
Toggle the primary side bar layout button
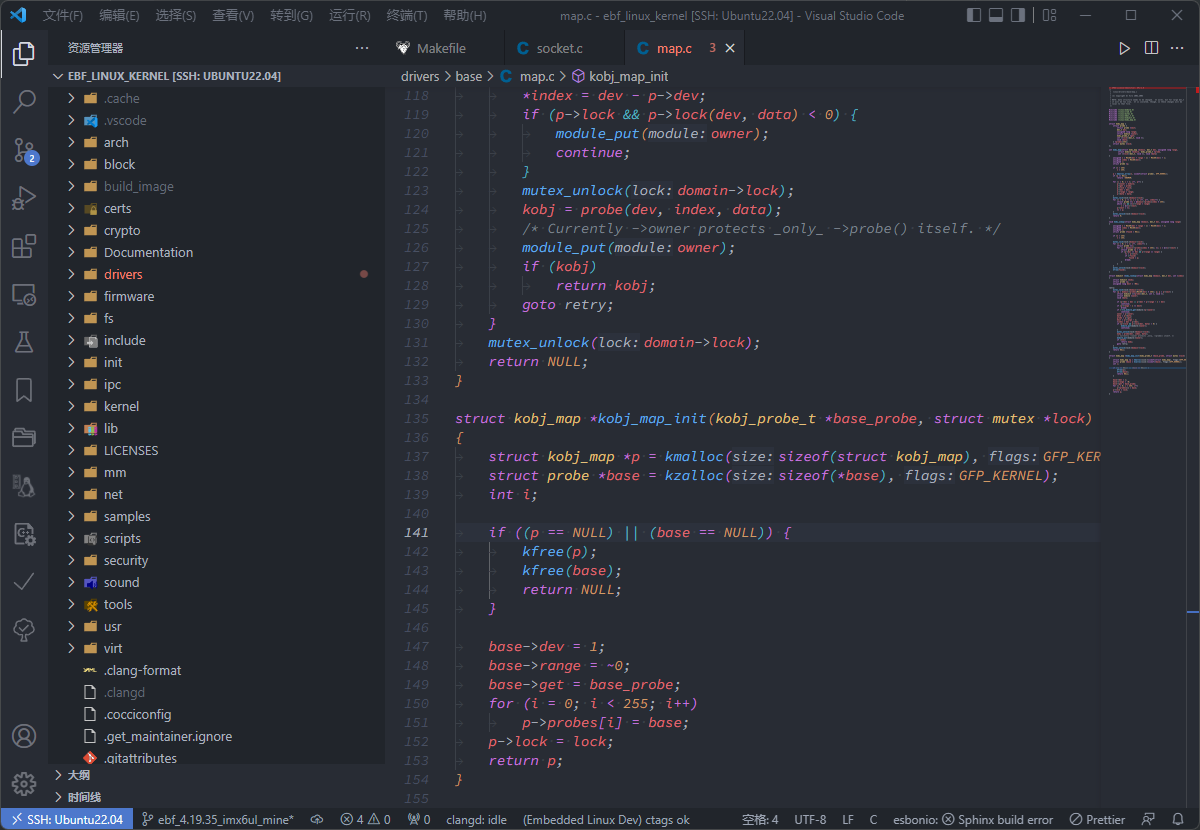click(975, 16)
